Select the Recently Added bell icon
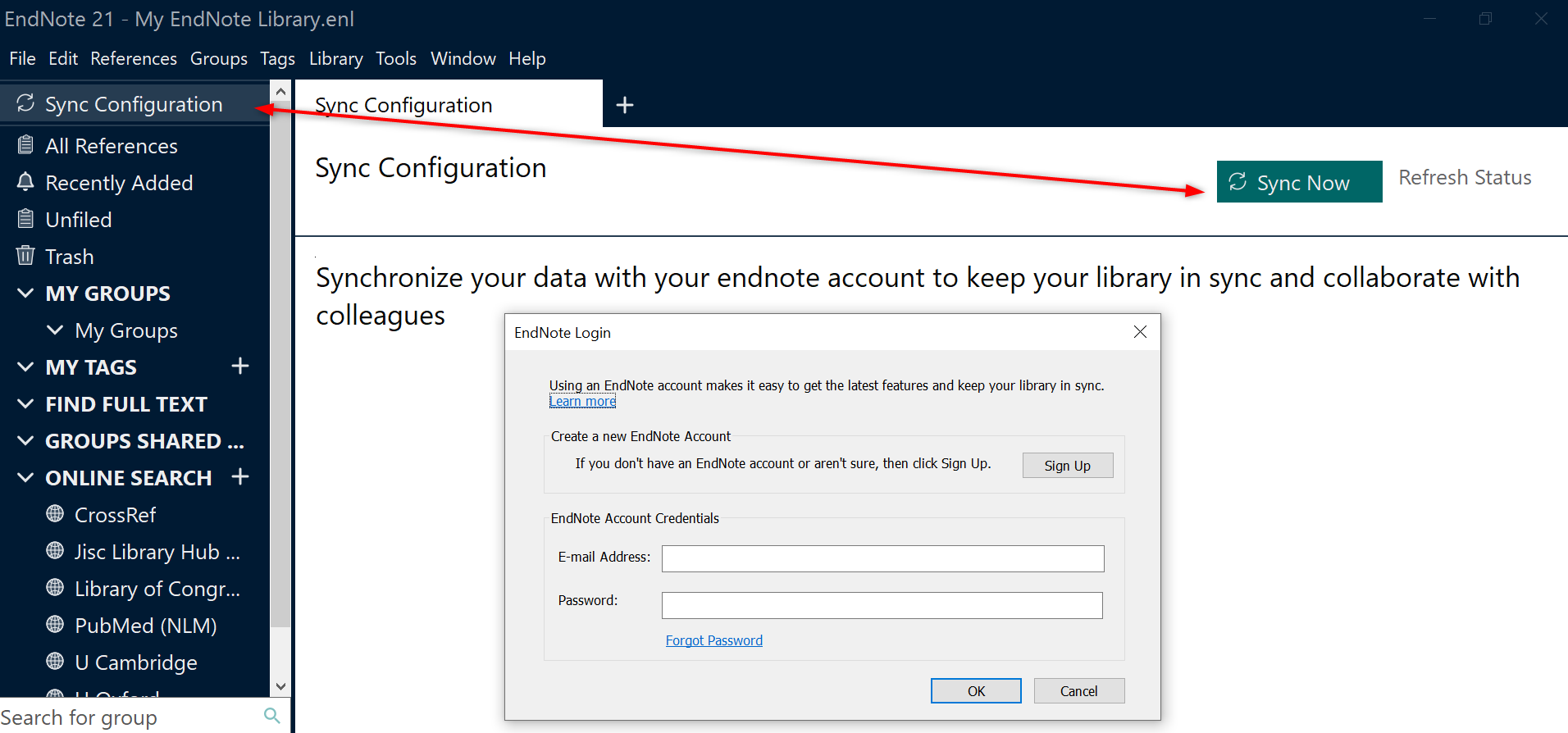 [x=25, y=182]
